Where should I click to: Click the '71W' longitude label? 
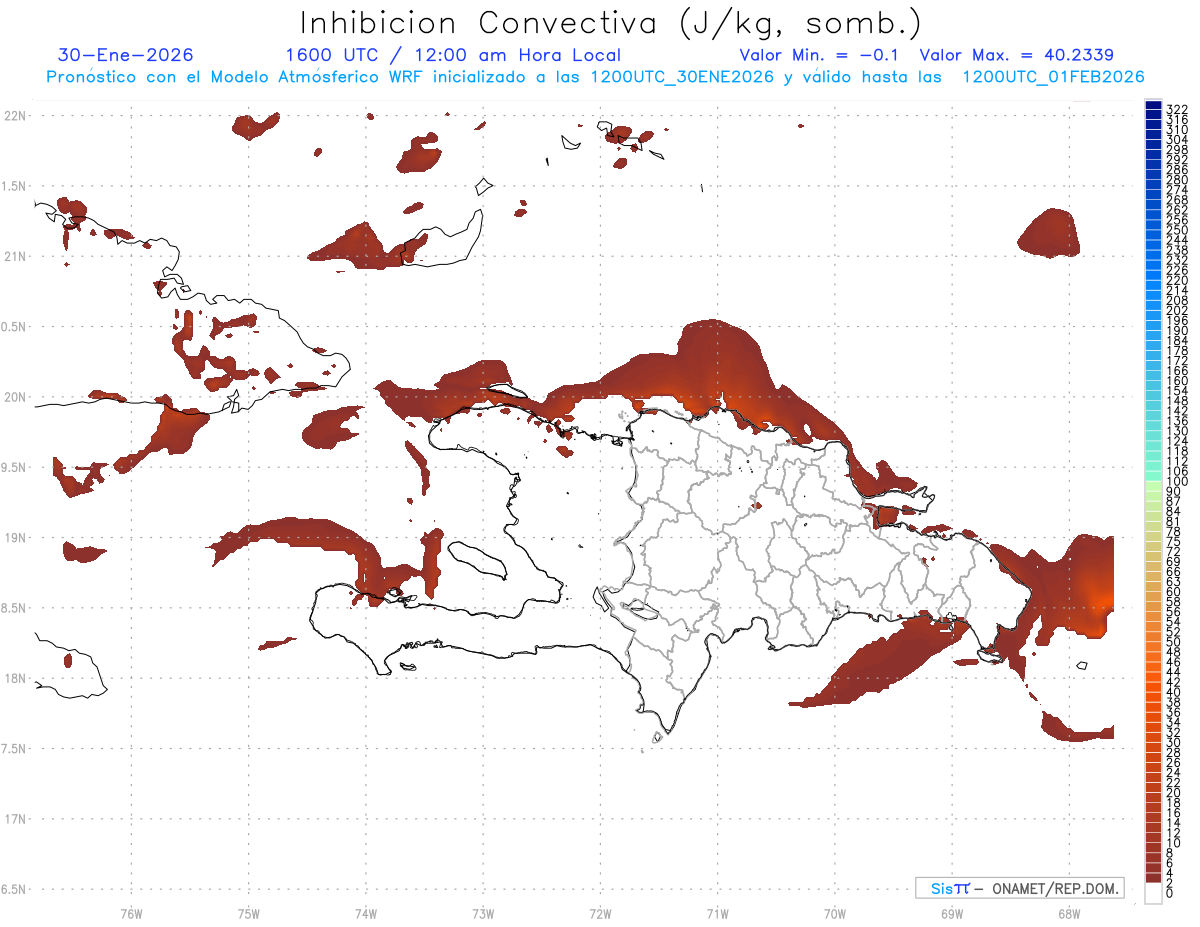coord(717,913)
